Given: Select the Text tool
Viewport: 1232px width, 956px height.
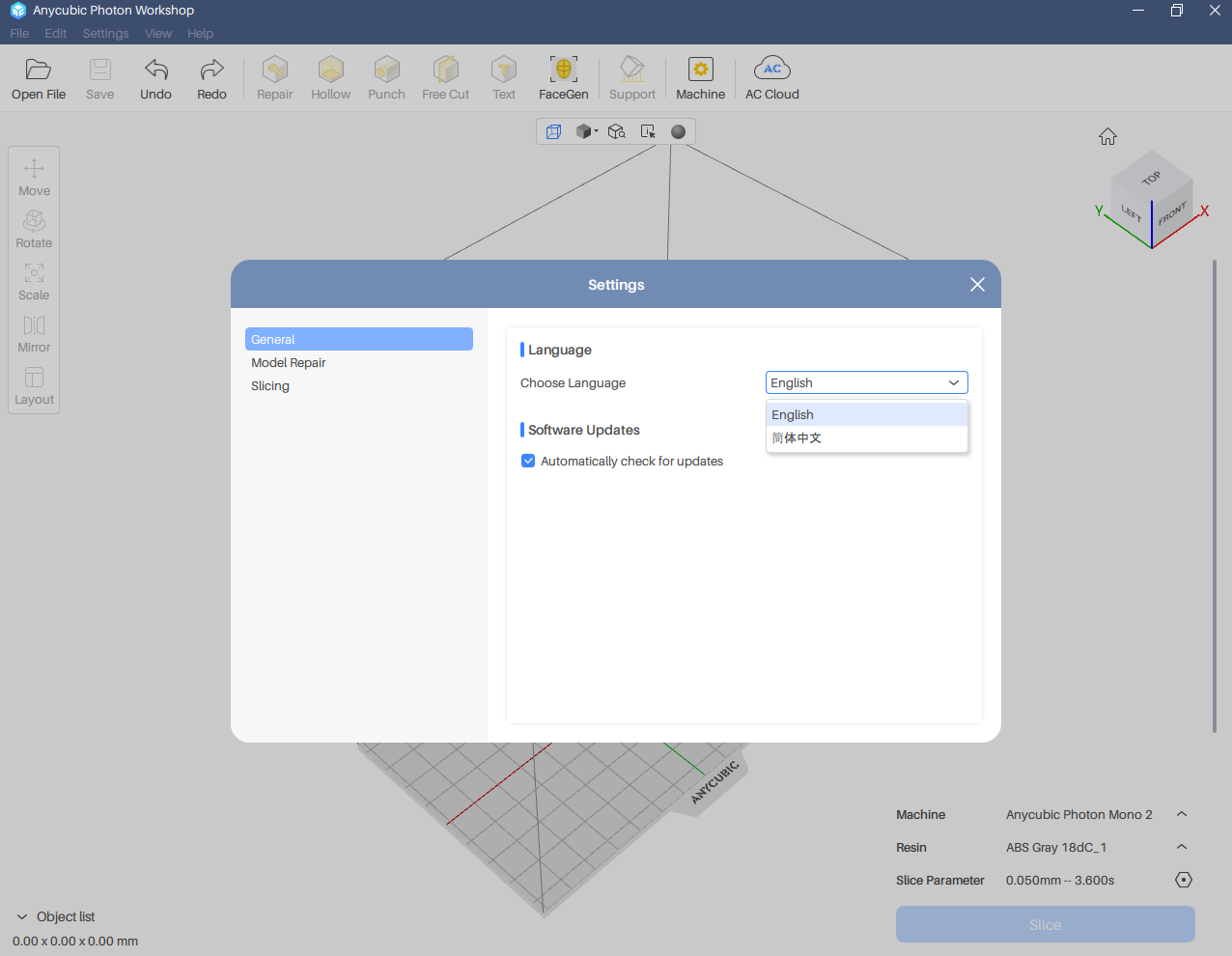Looking at the screenshot, I should [x=504, y=79].
